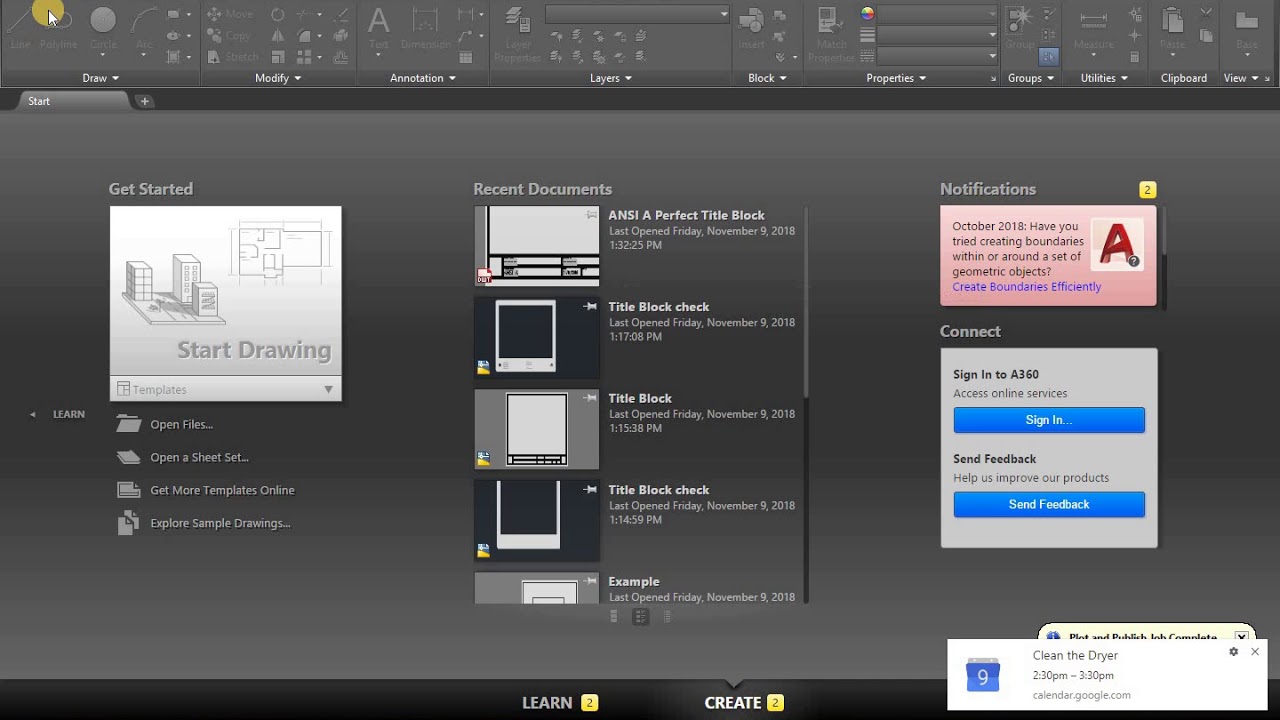Click the Start Drawing tile
Screen dimensions: 1280x720
click(226, 291)
